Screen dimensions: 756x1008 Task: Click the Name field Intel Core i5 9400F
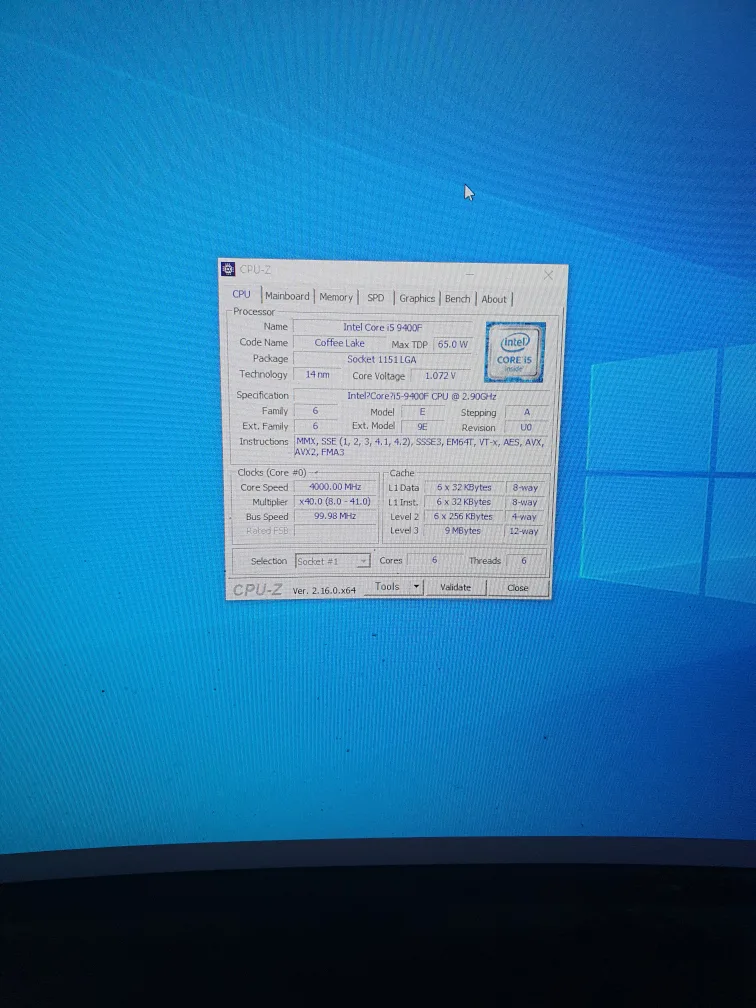click(382, 327)
